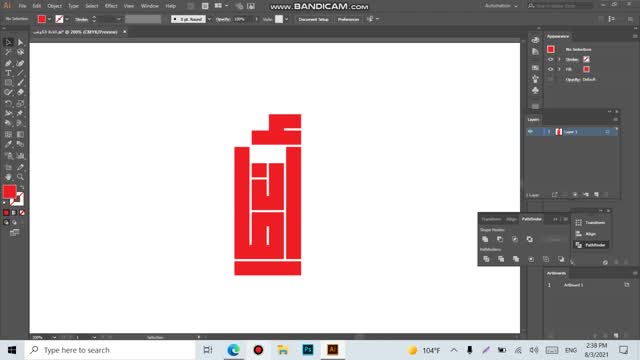The width and height of the screenshot is (640, 360).
Task: Open the brush definition dropdown
Action: (209, 19)
